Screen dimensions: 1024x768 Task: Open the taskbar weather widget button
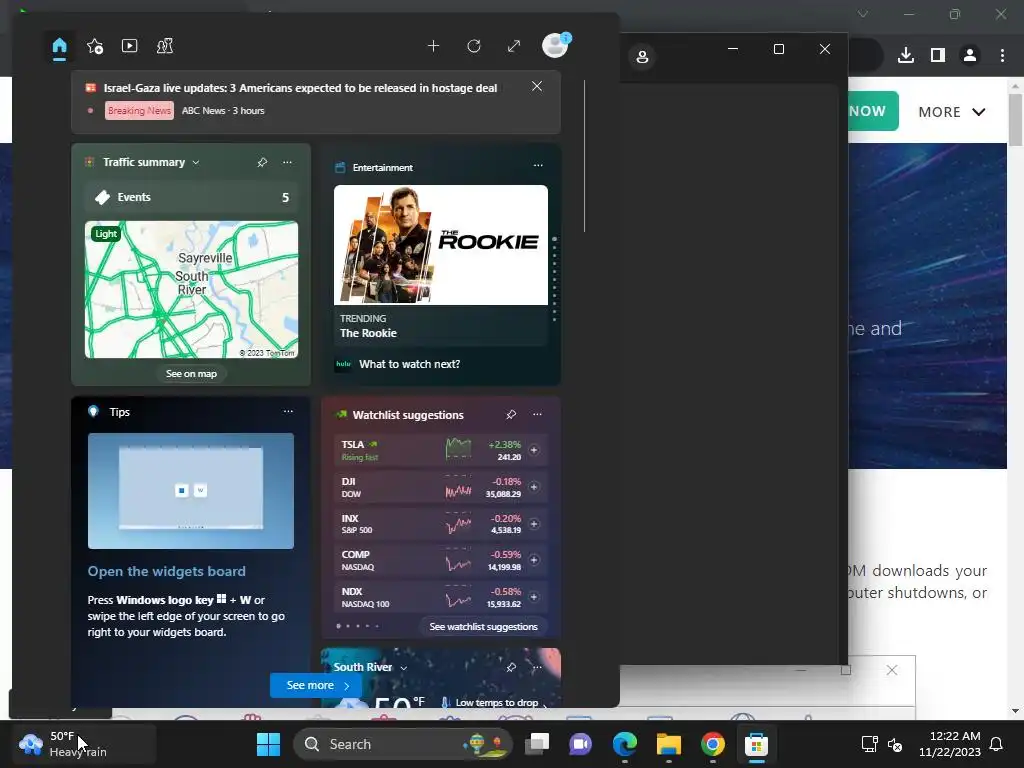(84, 744)
